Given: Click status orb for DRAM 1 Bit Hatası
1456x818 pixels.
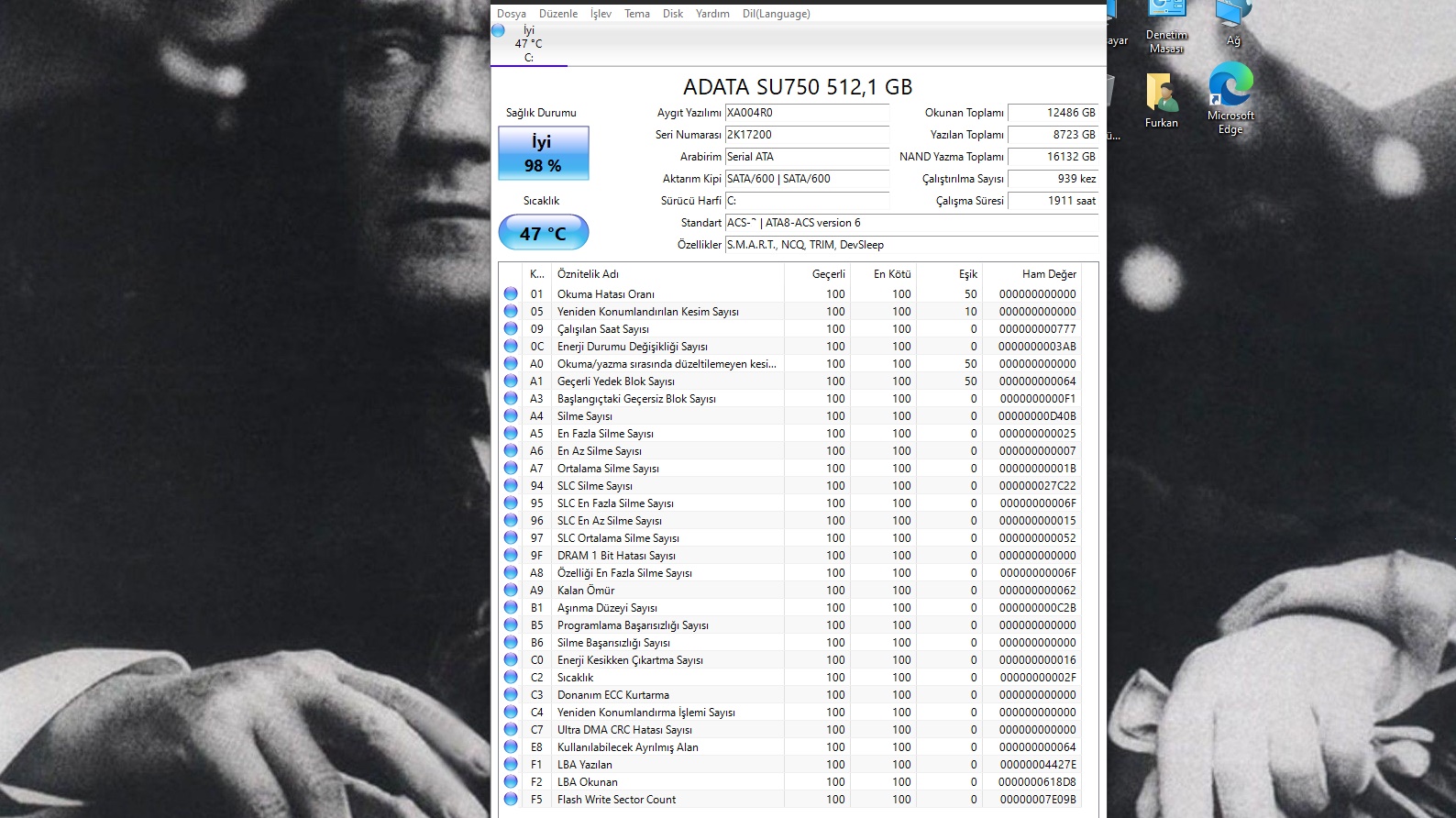Looking at the screenshot, I should click(511, 555).
